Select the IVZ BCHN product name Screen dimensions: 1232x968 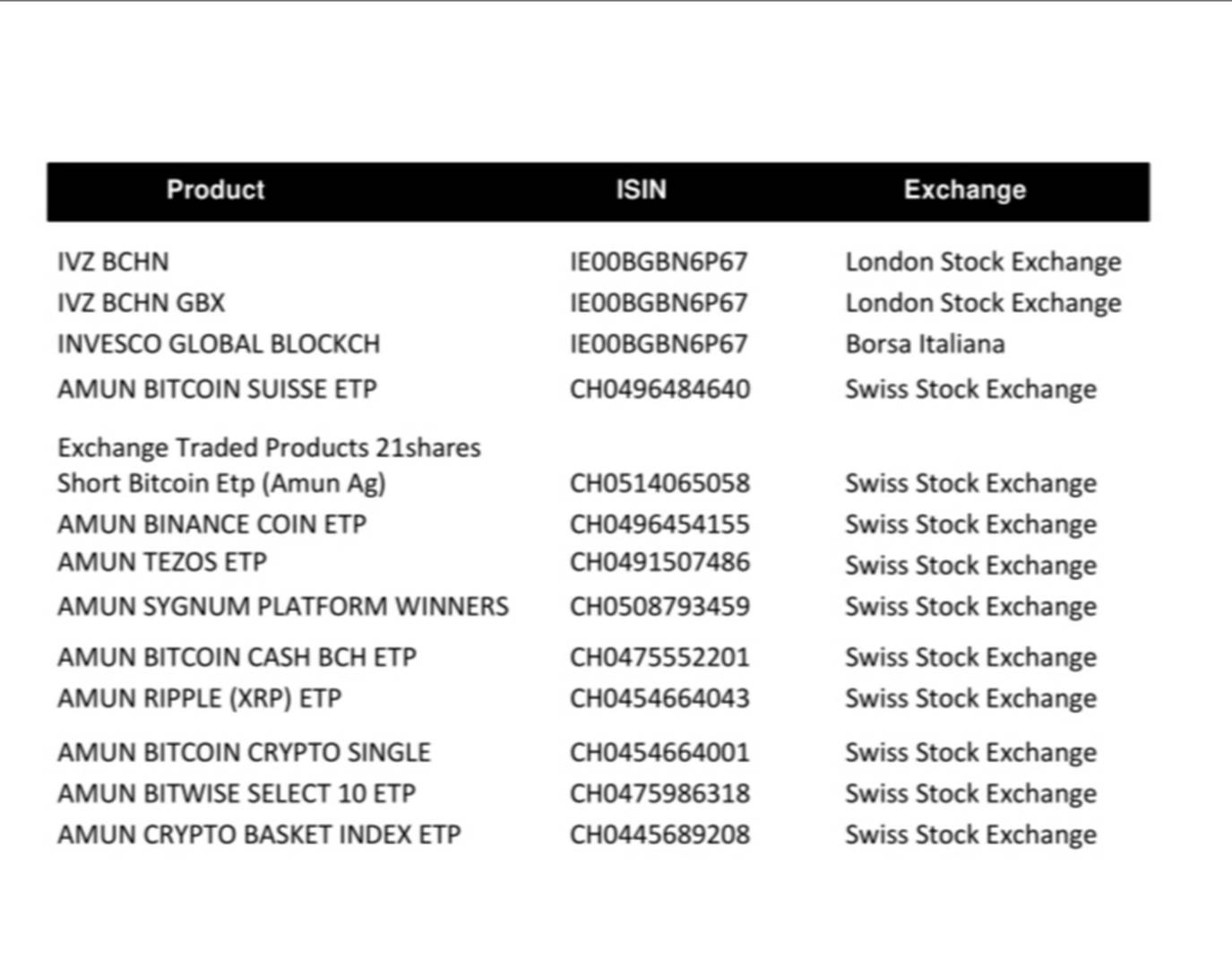113,262
